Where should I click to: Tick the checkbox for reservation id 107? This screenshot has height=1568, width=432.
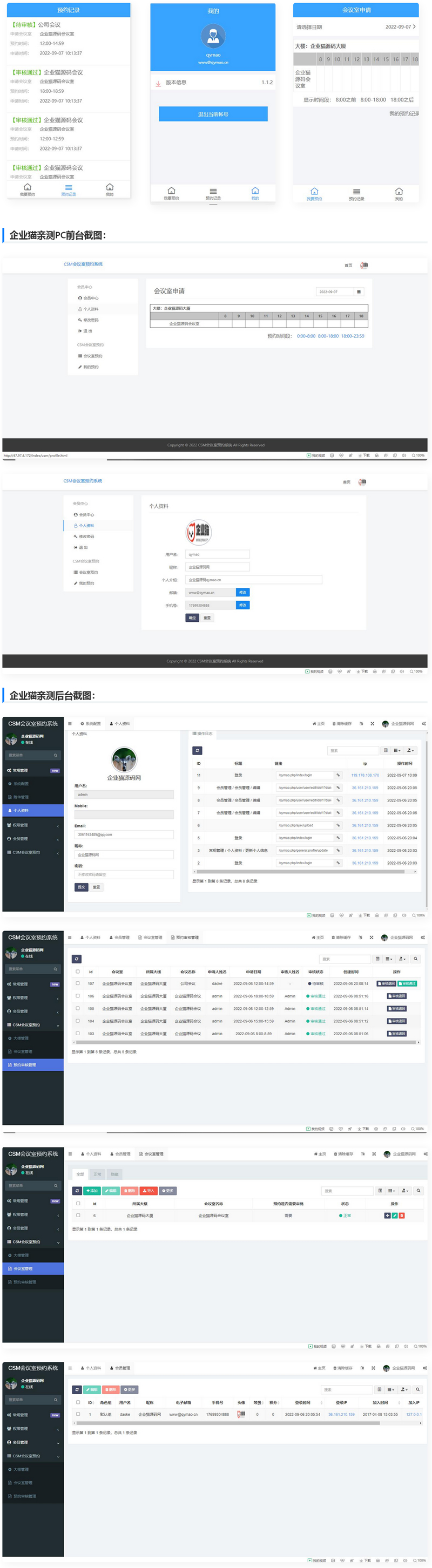click(77, 983)
